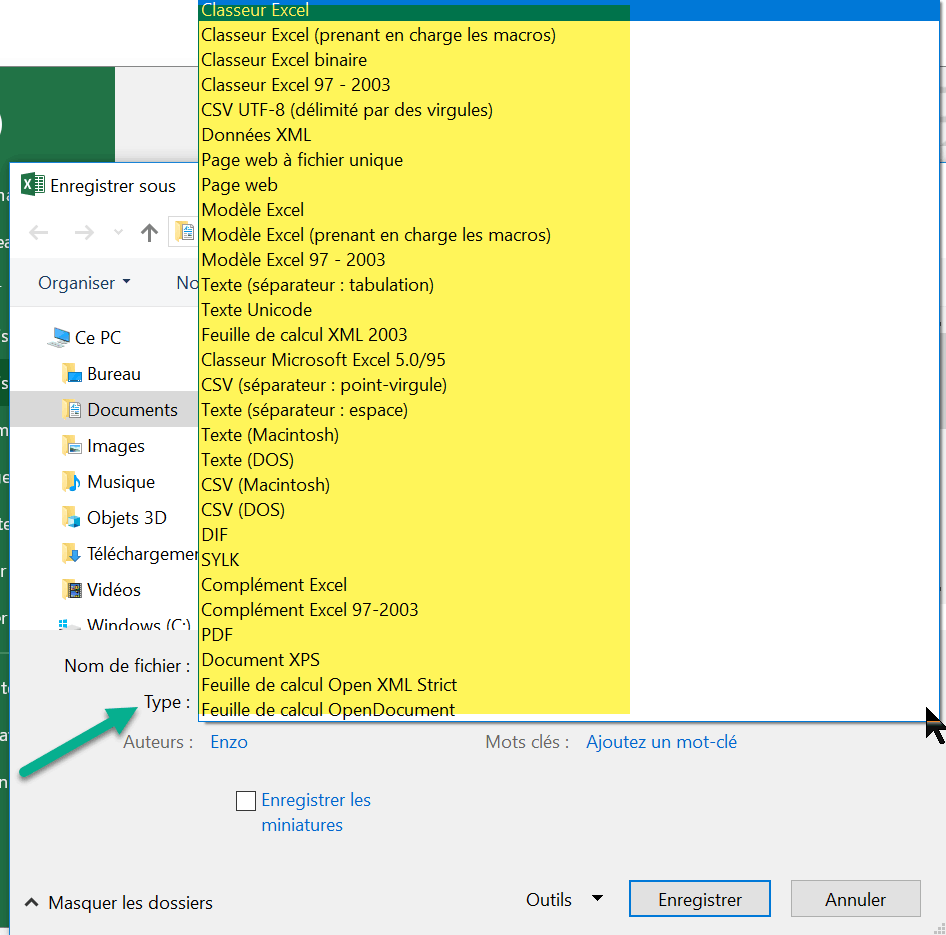Pick the Modèle Excel format
This screenshot has height=935, width=946.
(x=568, y=209)
